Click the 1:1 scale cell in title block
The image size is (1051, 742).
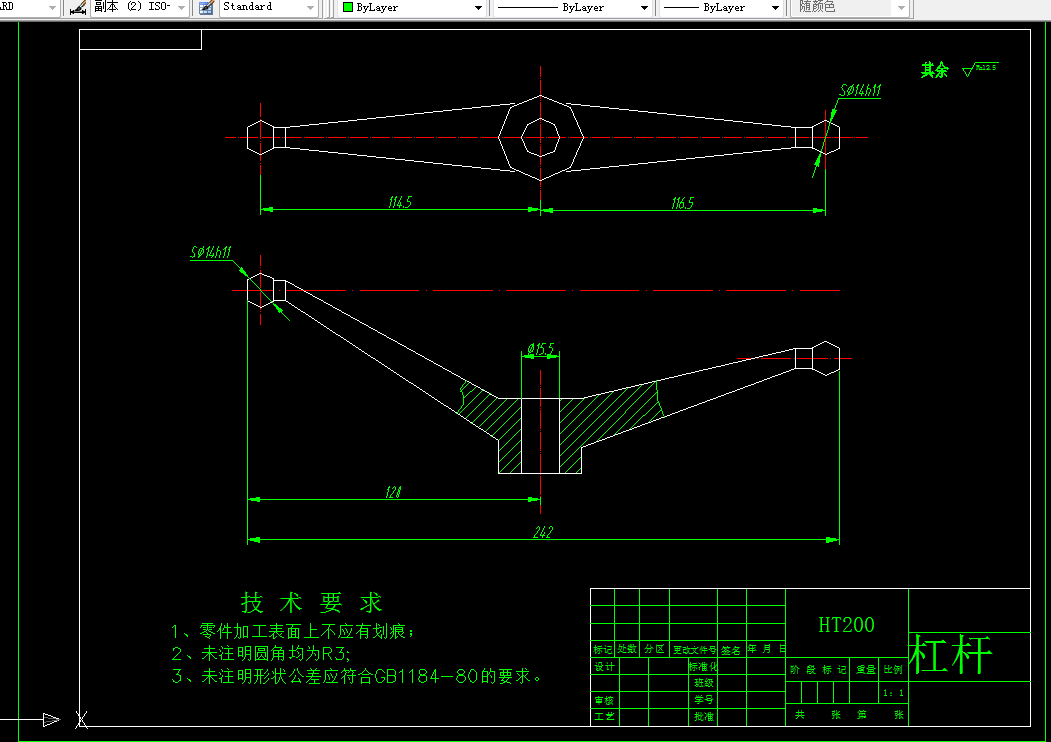pyautogui.click(x=893, y=691)
